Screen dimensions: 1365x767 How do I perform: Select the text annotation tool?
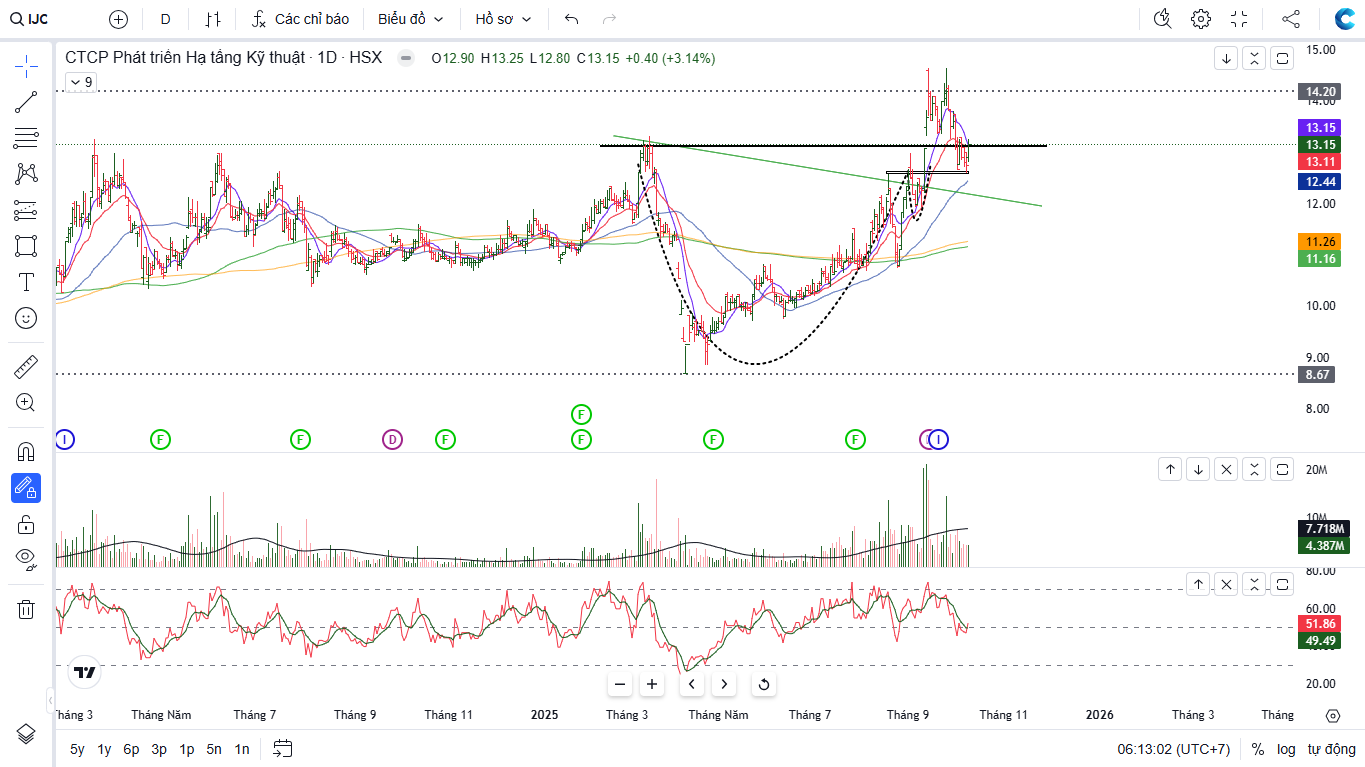coord(26,282)
